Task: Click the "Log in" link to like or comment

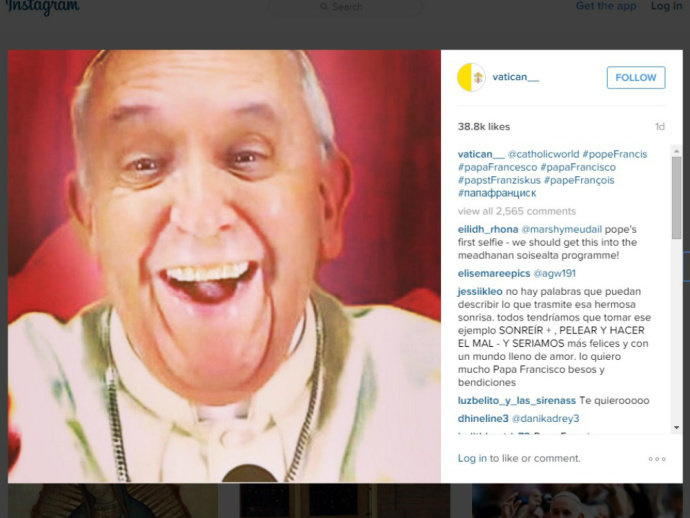Action: [472, 458]
